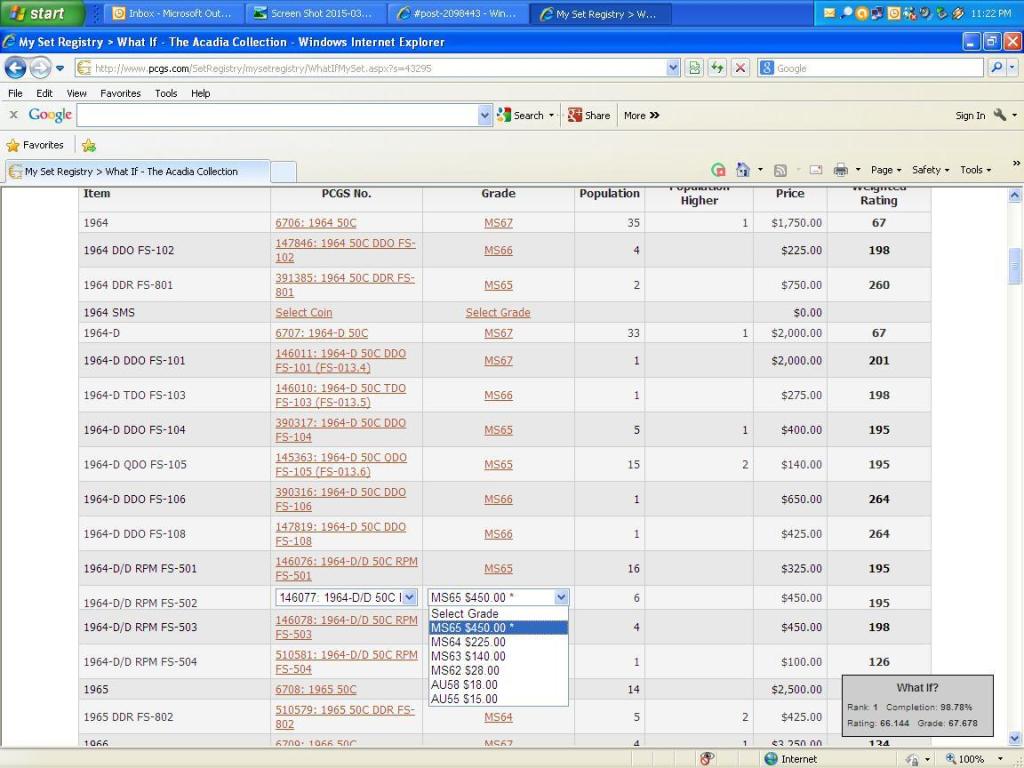Click Select Coin link for 1964 SMS
This screenshot has width=1024, height=768.
coord(304,313)
